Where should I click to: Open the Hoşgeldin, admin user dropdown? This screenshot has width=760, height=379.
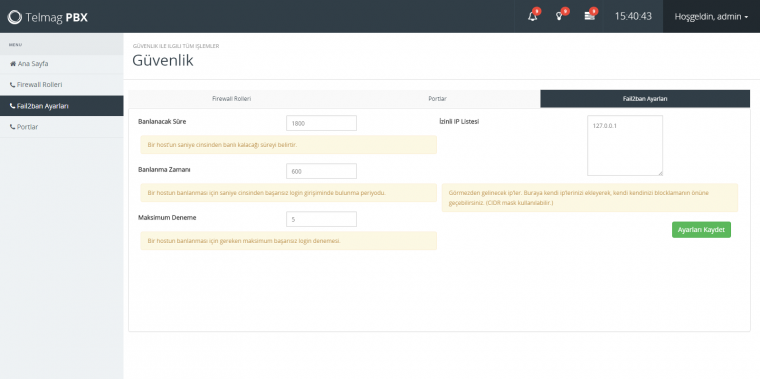(x=711, y=16)
